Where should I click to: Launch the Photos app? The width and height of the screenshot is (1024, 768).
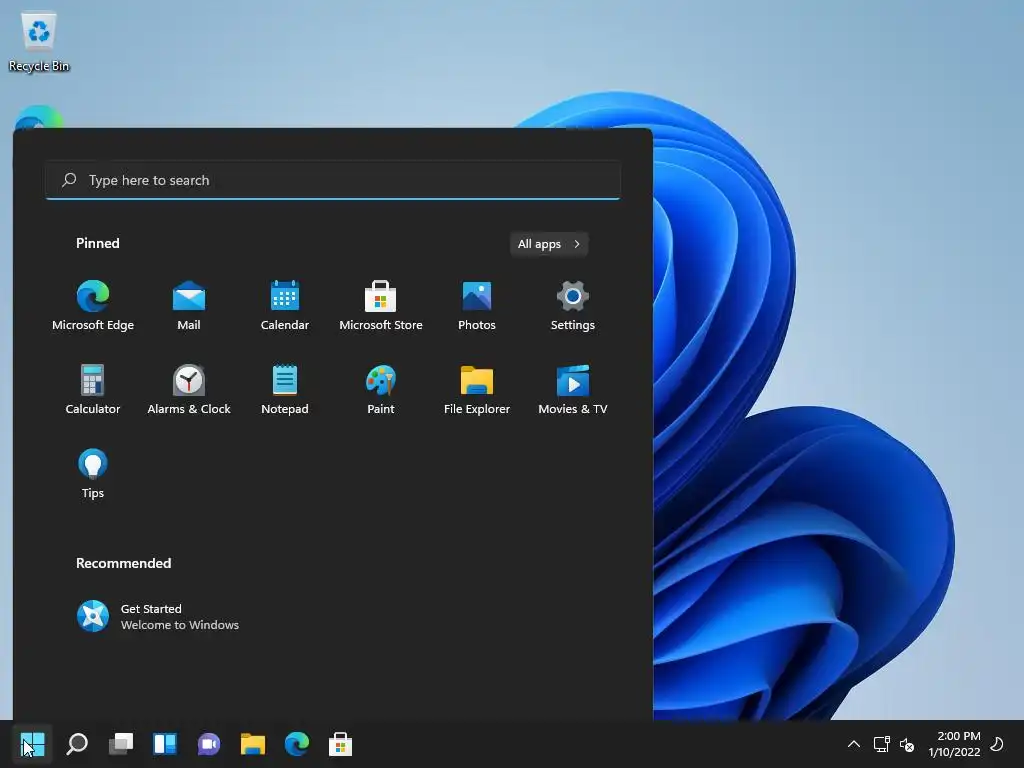[x=477, y=305]
